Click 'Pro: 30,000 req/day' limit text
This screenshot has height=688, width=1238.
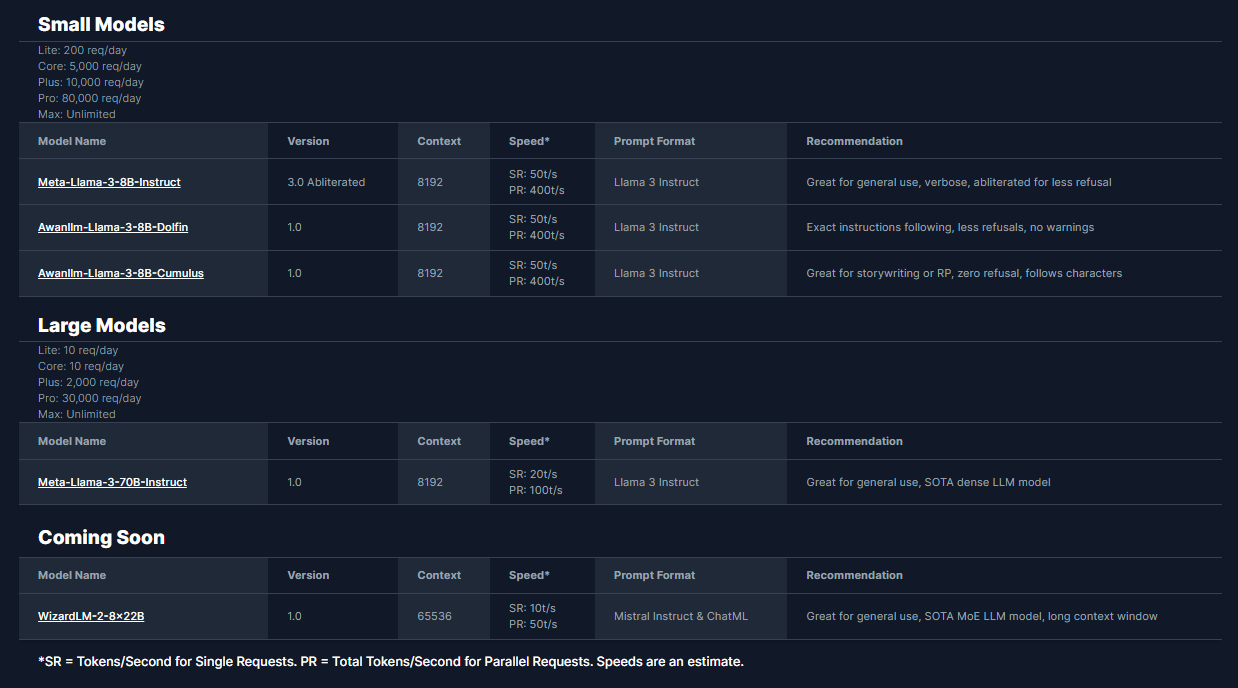[x=90, y=398]
